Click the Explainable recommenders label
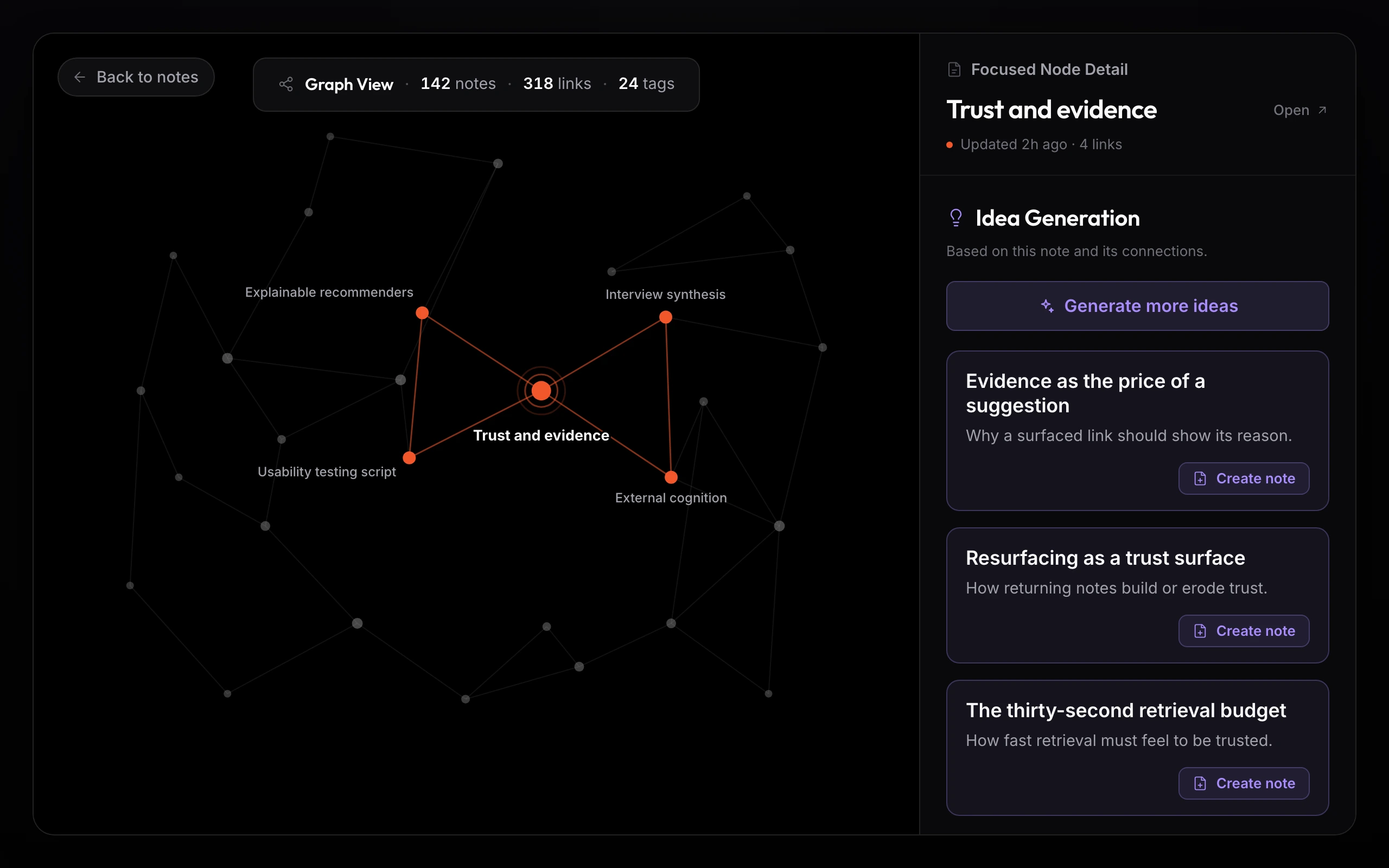This screenshot has height=868, width=1389. (329, 292)
